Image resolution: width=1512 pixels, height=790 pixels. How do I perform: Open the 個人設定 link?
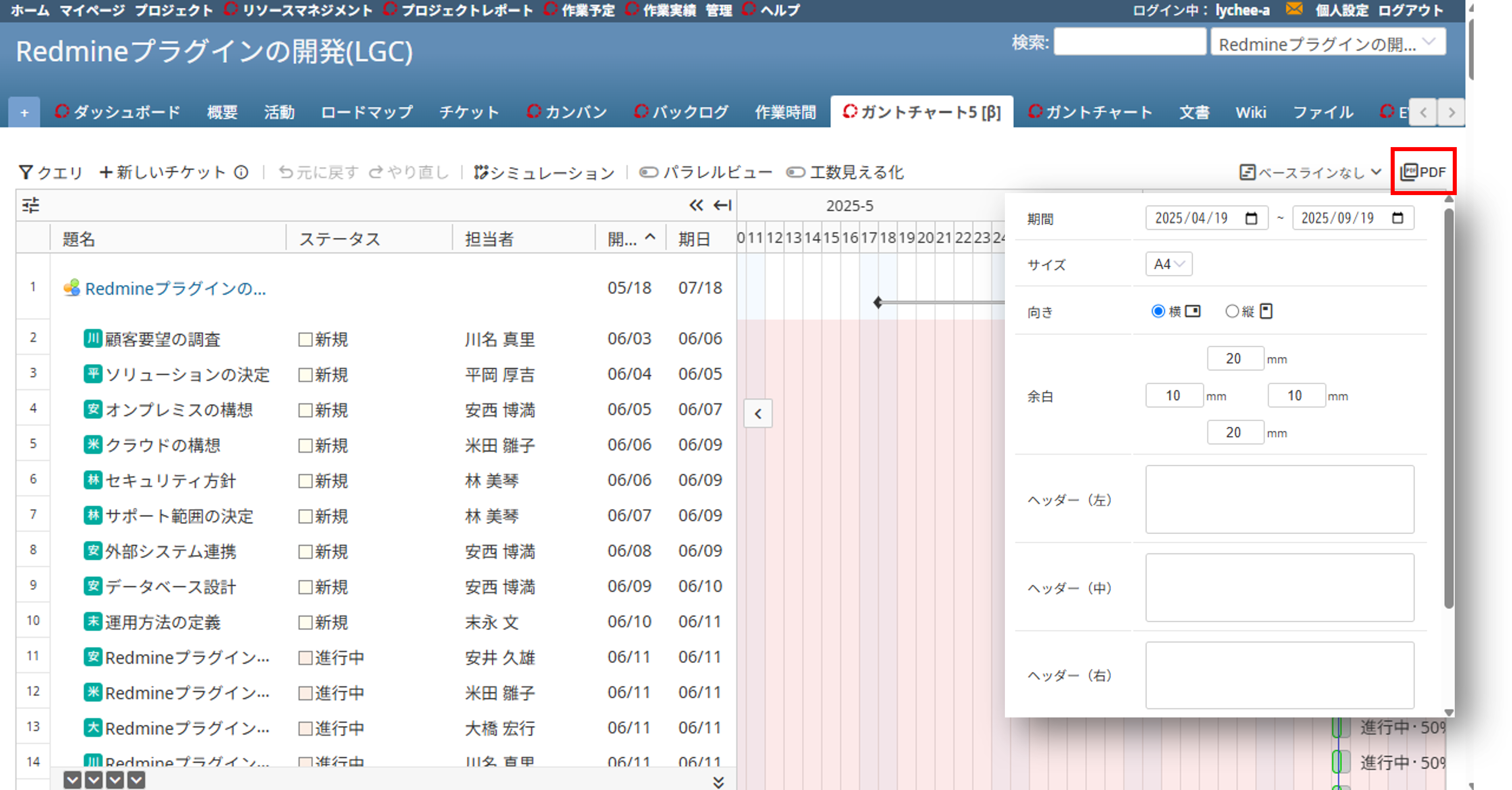(1342, 10)
